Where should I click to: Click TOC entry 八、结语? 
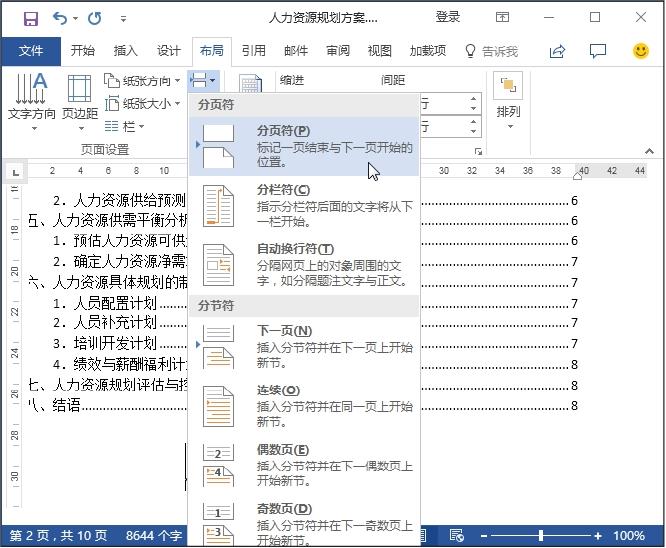point(54,405)
